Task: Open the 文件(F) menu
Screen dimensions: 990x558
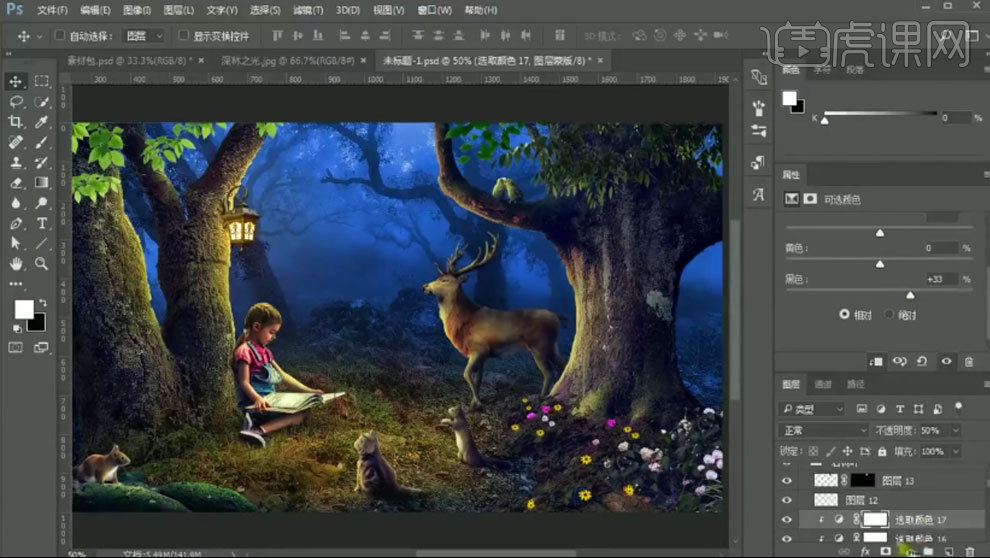Action: click(52, 10)
